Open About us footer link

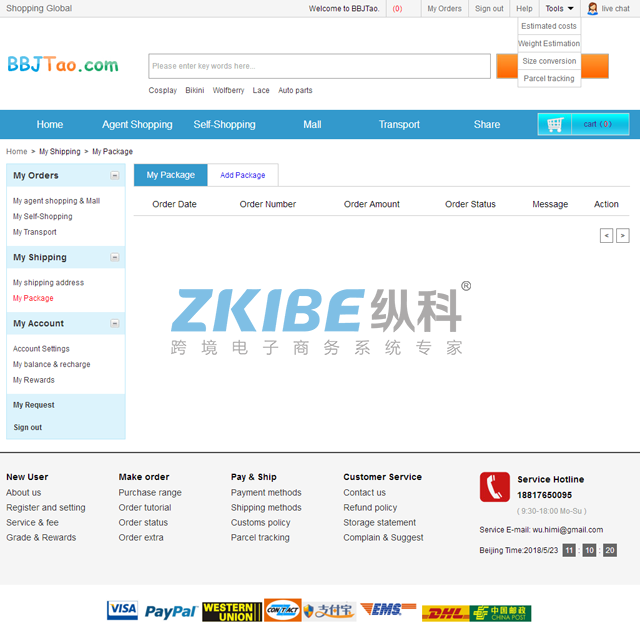24,493
